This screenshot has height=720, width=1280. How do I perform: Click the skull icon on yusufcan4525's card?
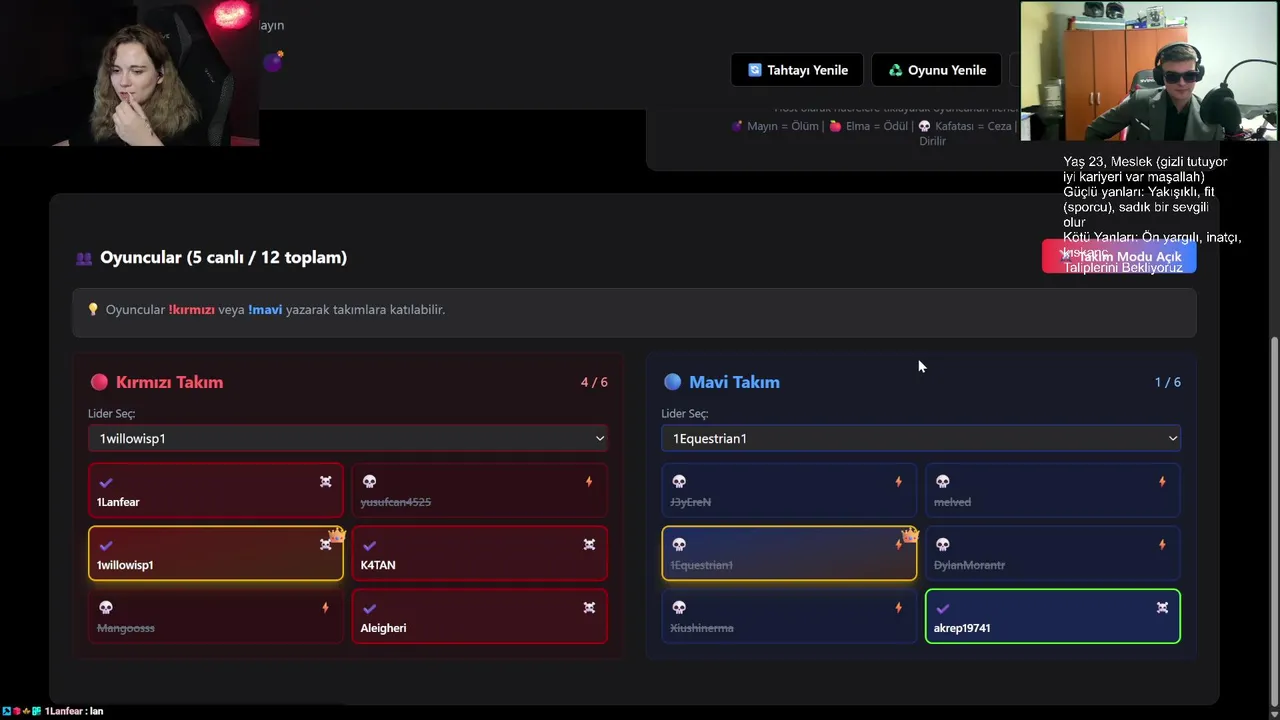pyautogui.click(x=369, y=482)
